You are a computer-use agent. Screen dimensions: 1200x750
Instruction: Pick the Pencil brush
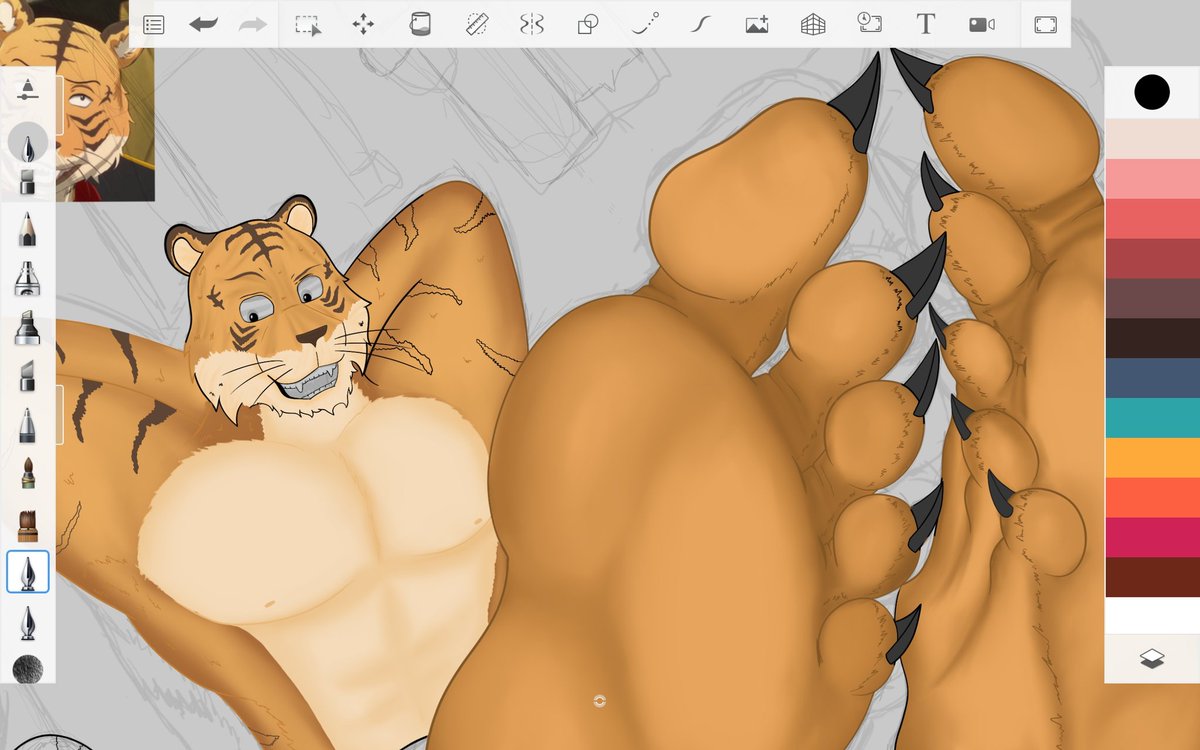click(28, 230)
